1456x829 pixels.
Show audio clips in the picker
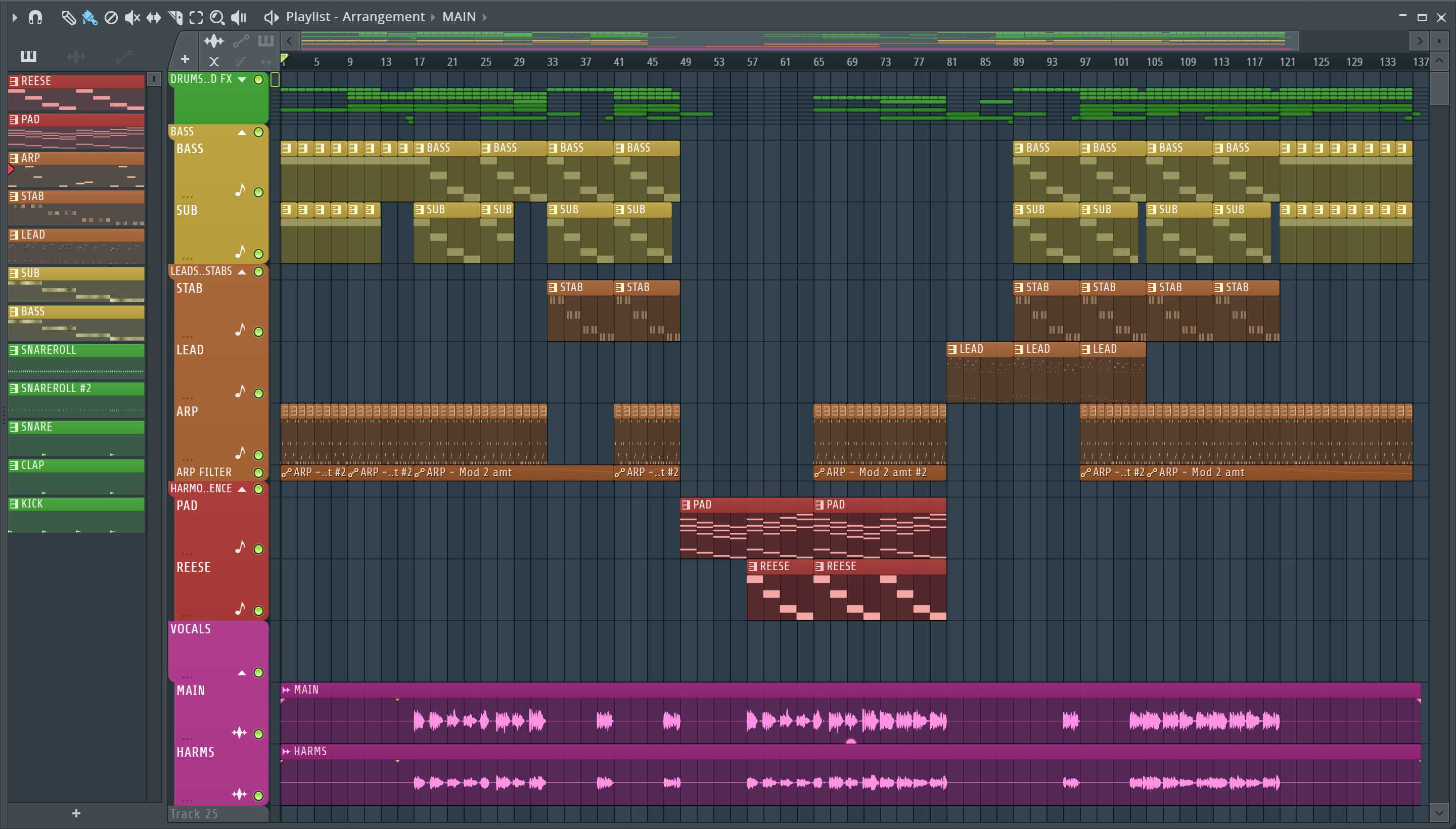point(76,57)
